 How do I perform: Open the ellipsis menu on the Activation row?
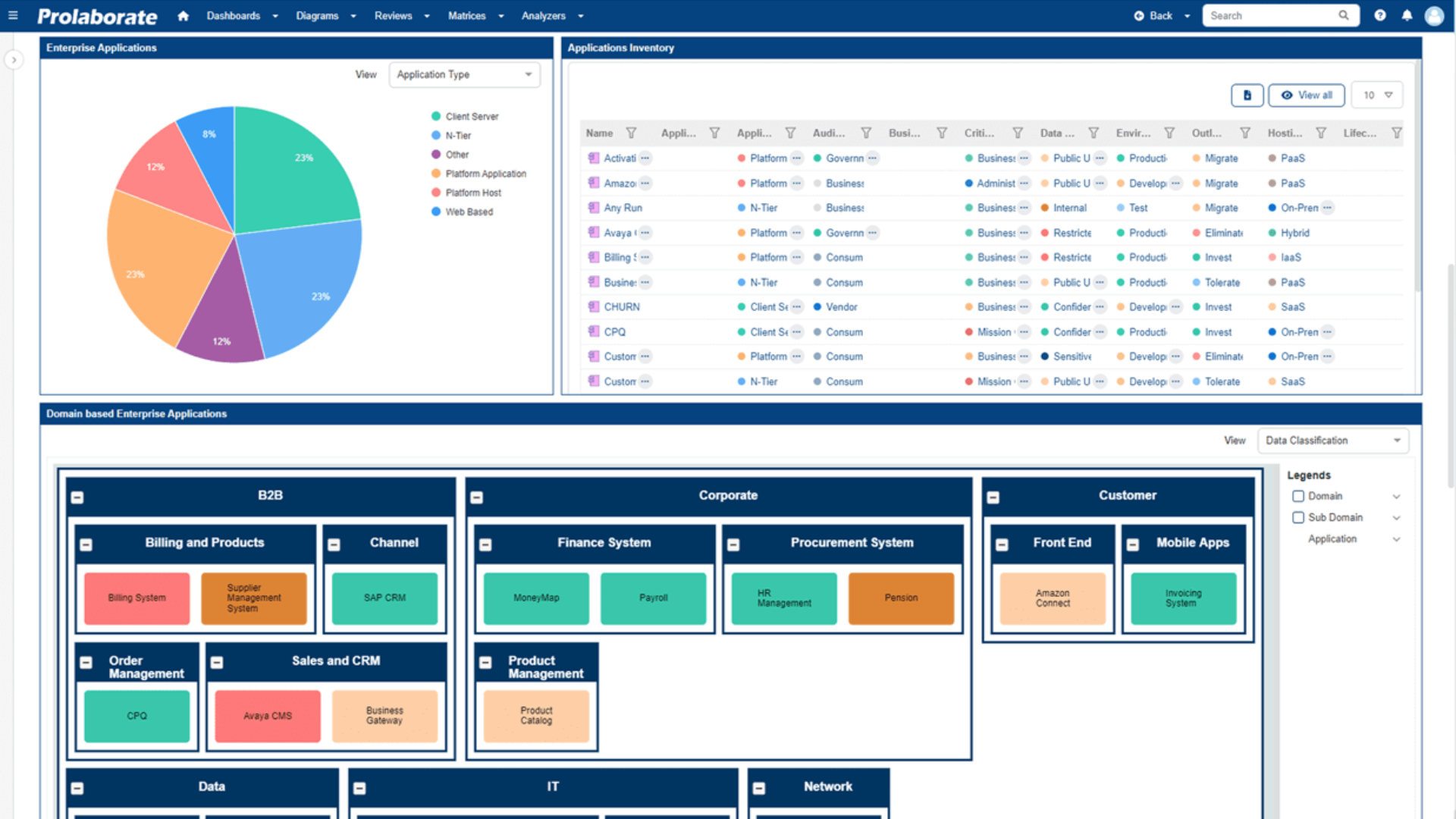645,158
